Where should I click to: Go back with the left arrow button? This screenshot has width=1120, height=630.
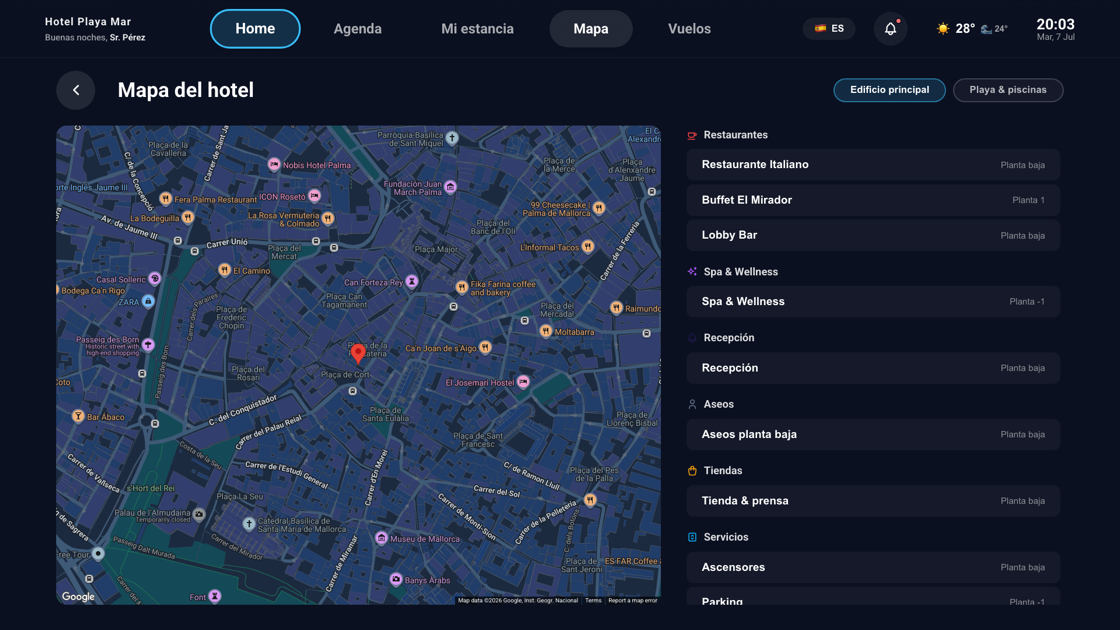(76, 90)
